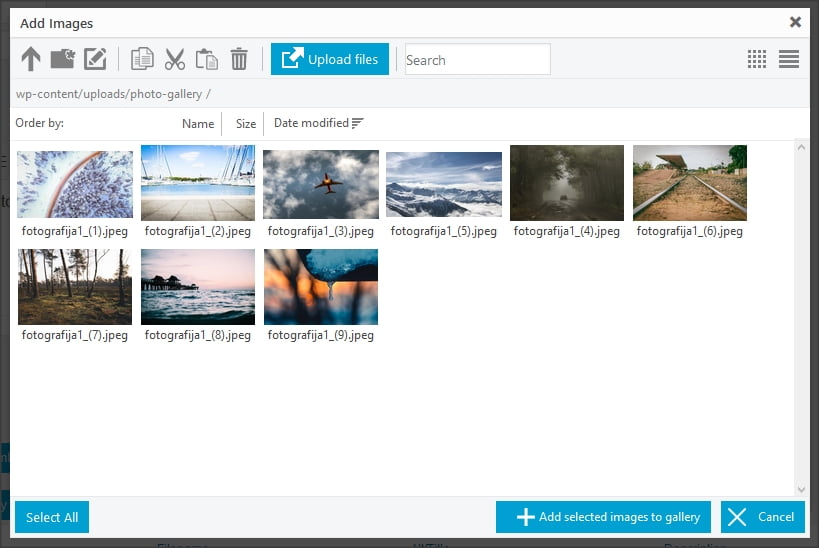Select thumbnail fotografija1_(1).jpeg
Image resolution: width=819 pixels, height=548 pixels.
tap(75, 184)
